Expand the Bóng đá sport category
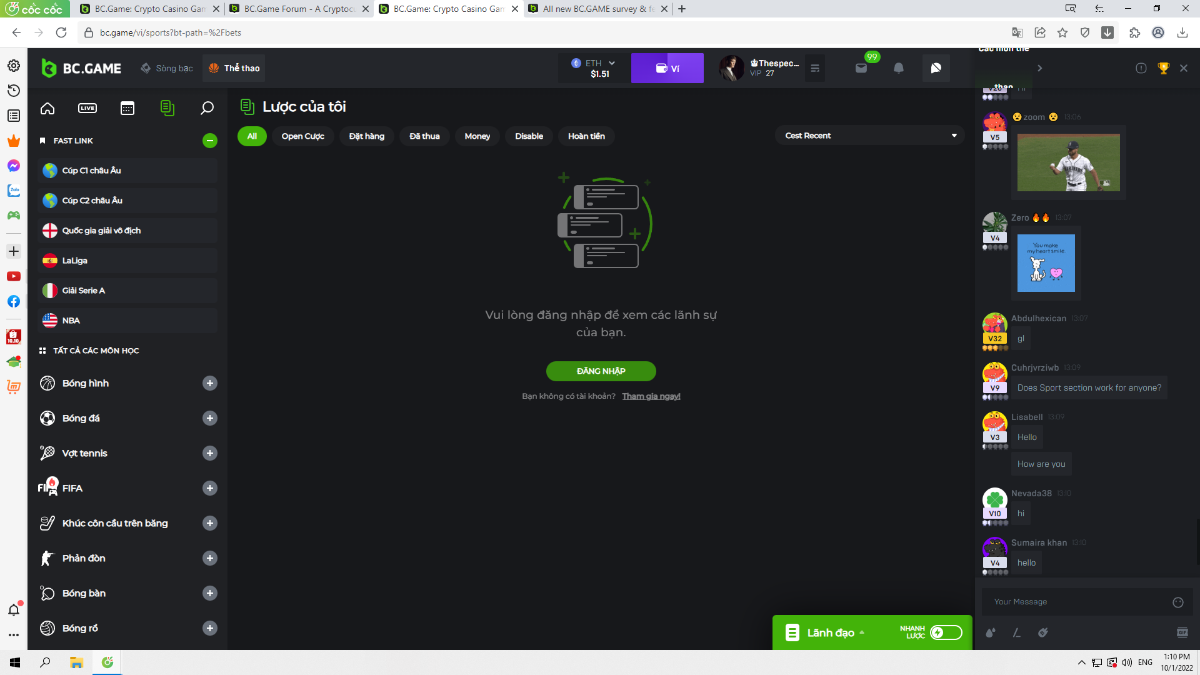1200x675 pixels. pos(210,418)
